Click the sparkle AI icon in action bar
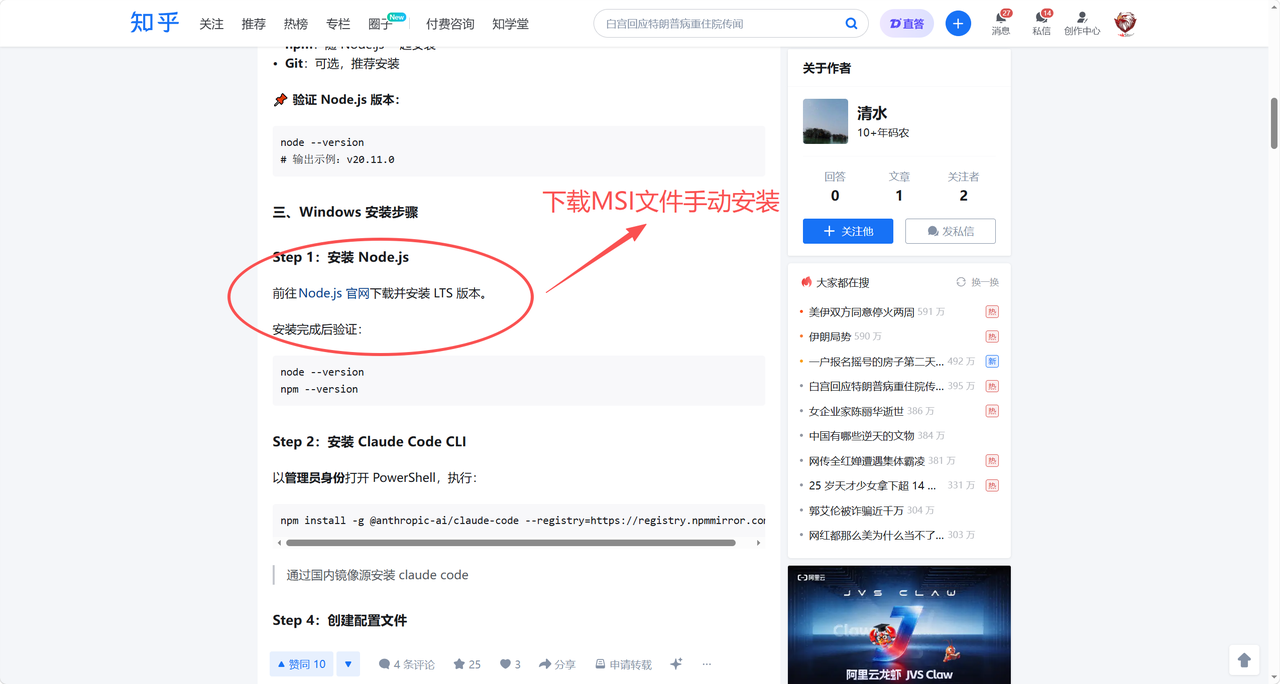1280x684 pixels. pyautogui.click(x=676, y=664)
